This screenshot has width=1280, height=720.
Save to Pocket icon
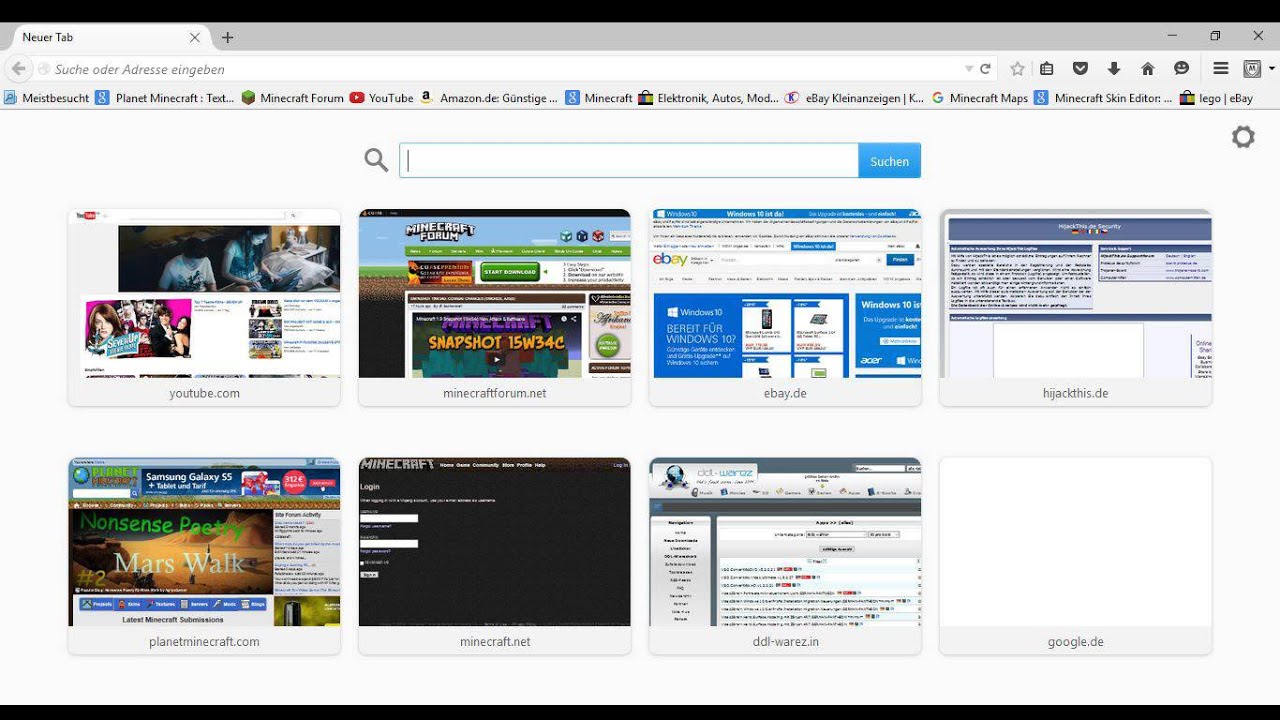pos(1080,69)
